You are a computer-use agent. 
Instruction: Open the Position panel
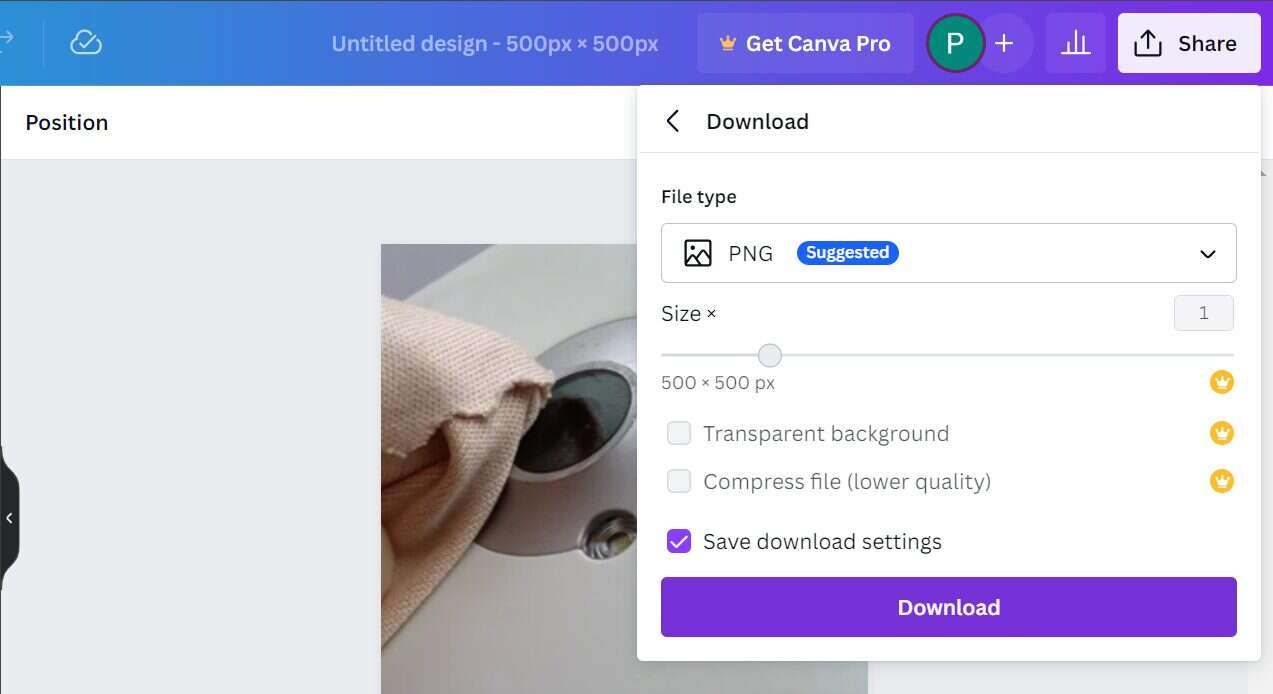66,122
